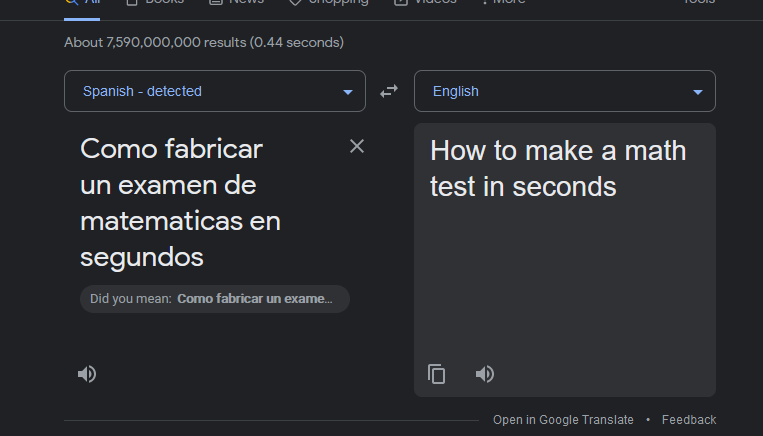Screen dimensions: 763x436
Task: Expand the More search options menu
Action: pyautogui.click(x=503, y=3)
